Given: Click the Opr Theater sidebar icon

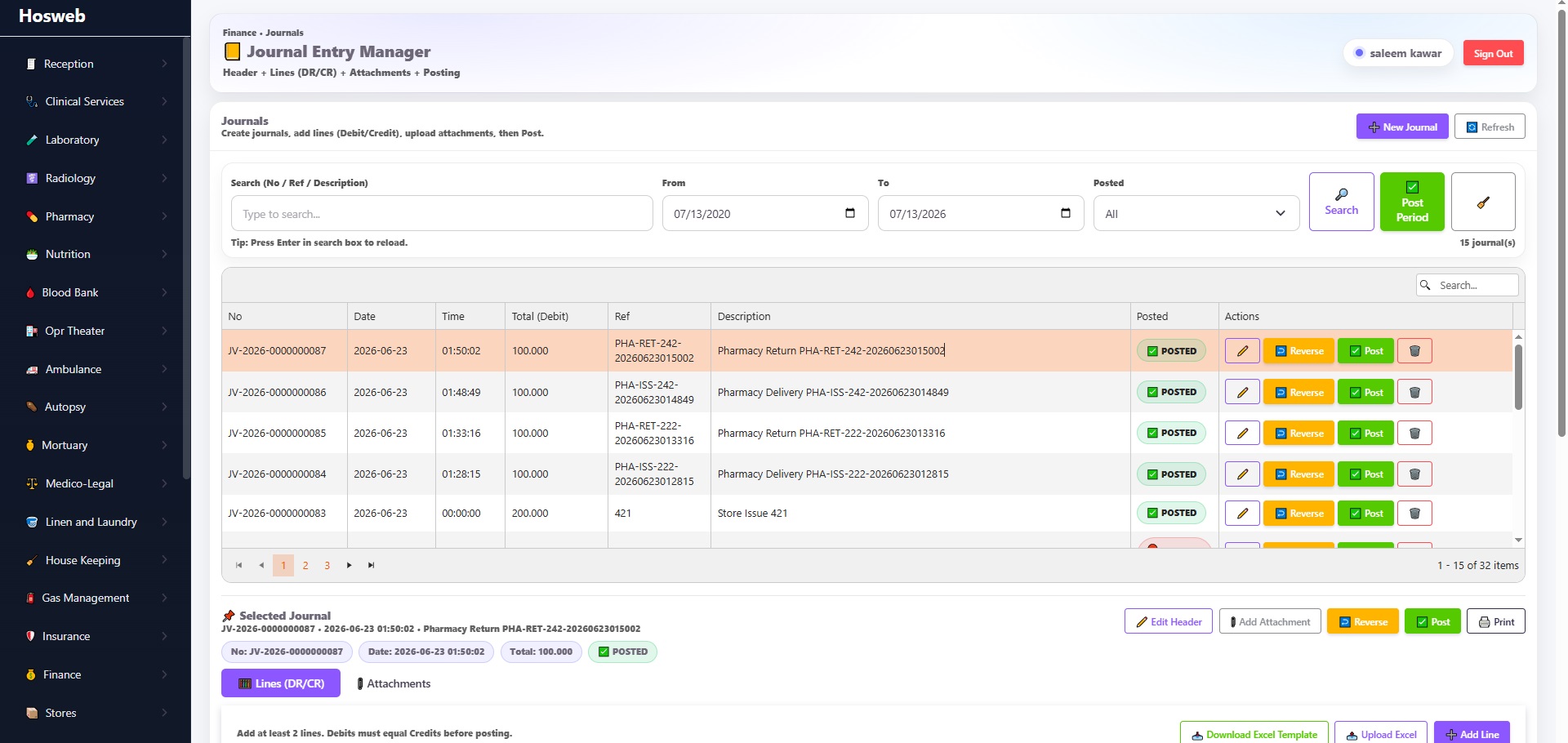Looking at the screenshot, I should click(32, 331).
